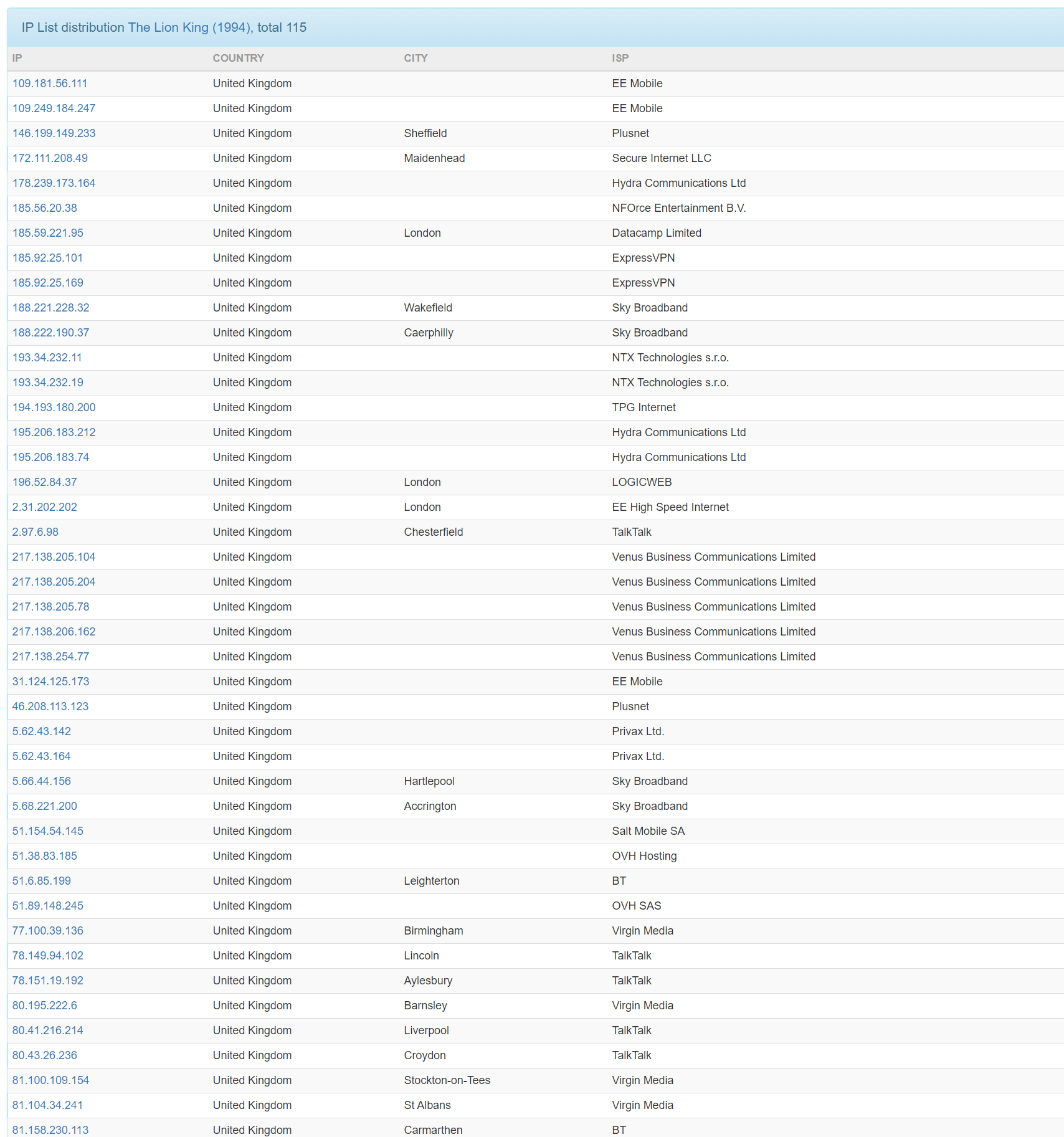The width and height of the screenshot is (1064, 1137).
Task: Select the Stockton-on-Tees city cell
Action: [x=447, y=1080]
